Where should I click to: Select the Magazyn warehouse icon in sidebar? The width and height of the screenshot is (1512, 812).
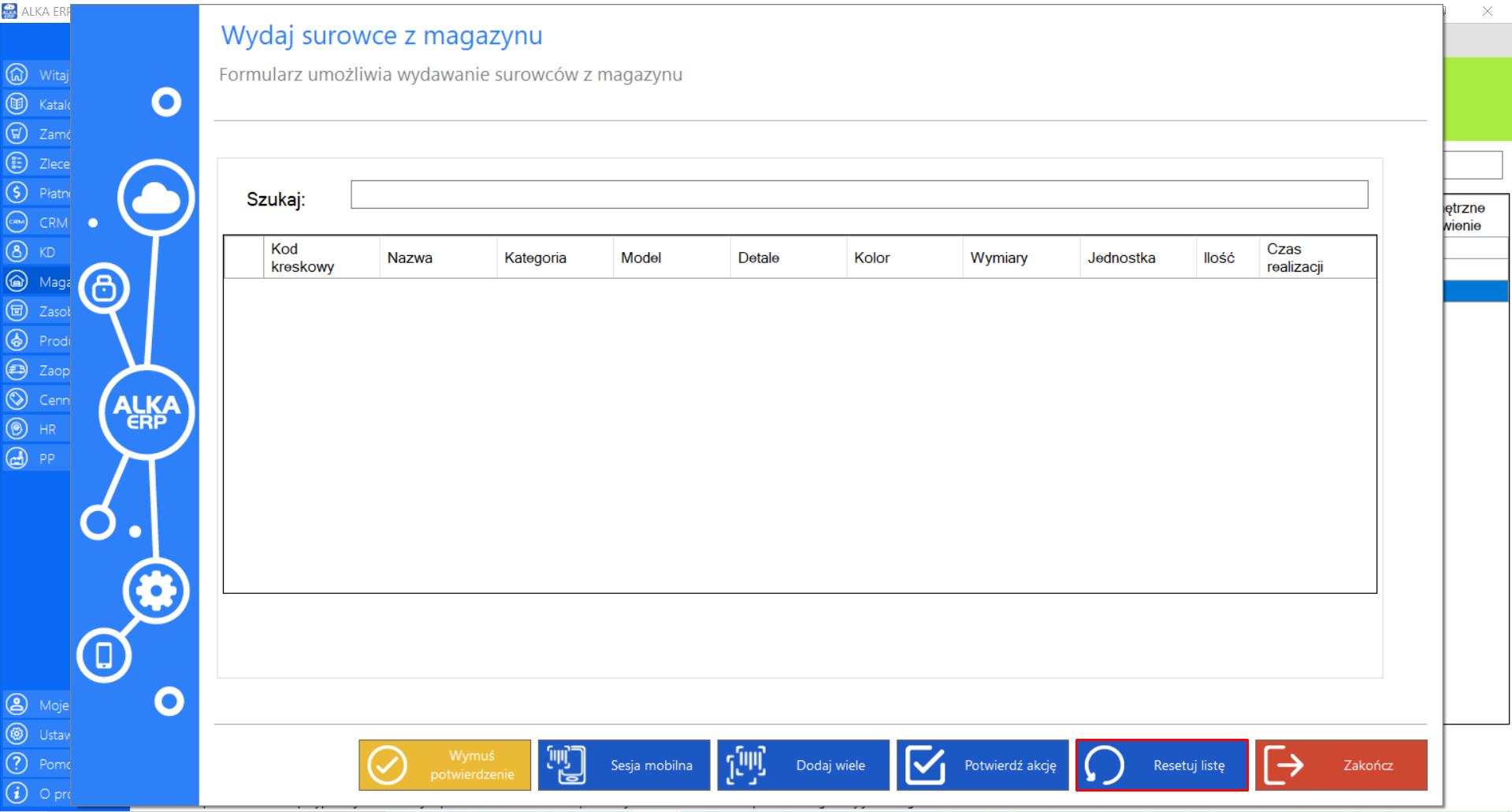tap(17, 281)
